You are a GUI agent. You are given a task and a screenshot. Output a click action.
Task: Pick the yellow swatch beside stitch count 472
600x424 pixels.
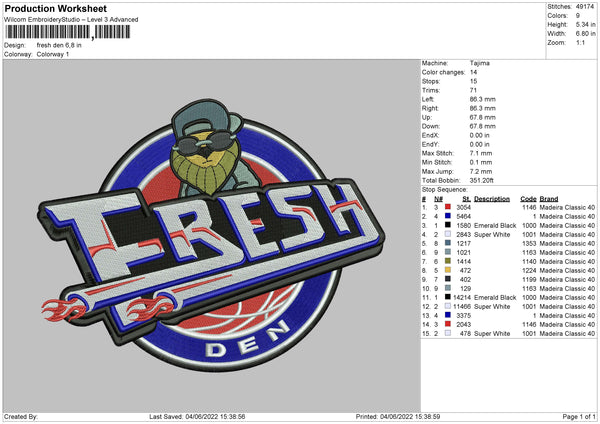pos(447,270)
